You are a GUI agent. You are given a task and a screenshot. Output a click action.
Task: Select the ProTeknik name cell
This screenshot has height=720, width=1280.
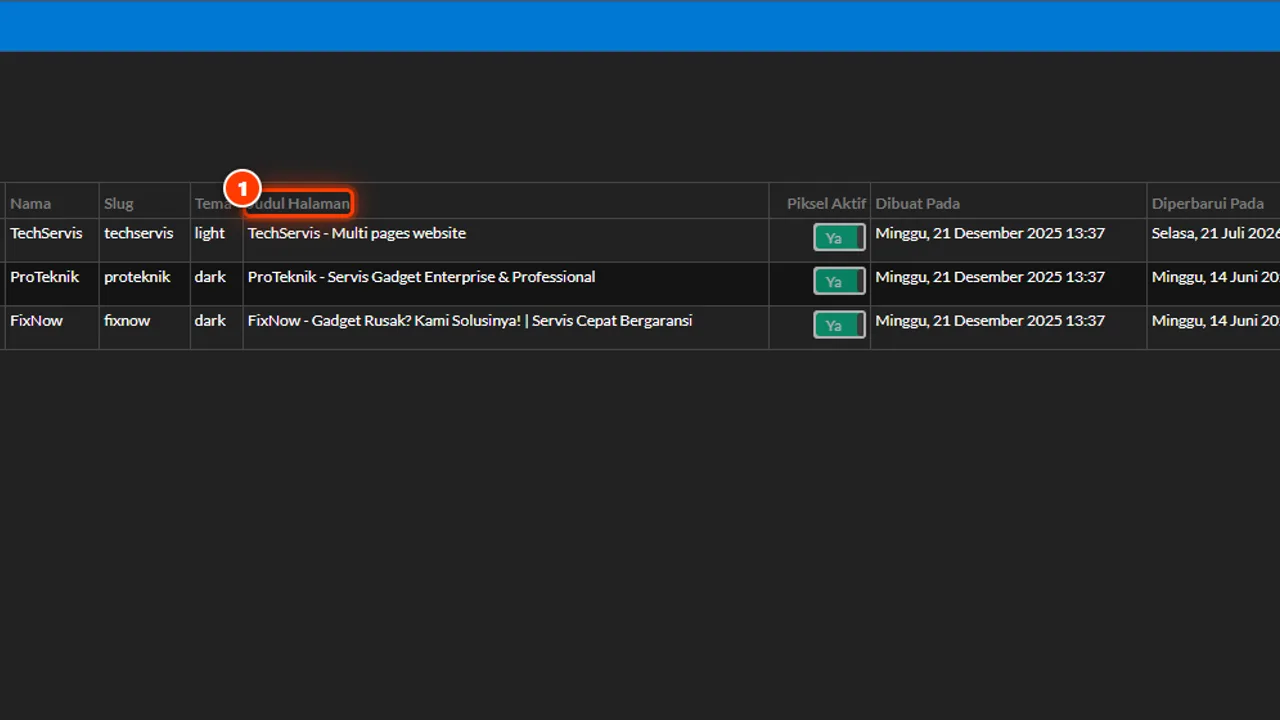[45, 277]
